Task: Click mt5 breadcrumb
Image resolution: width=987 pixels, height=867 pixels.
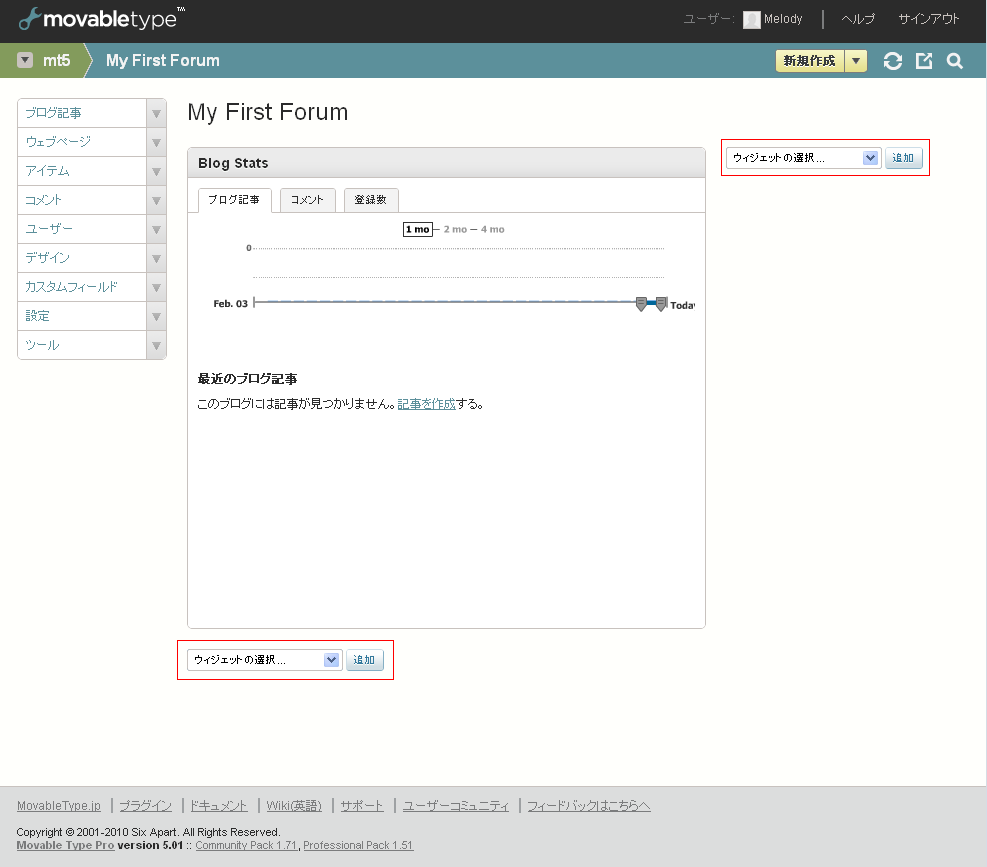Action: (57, 60)
